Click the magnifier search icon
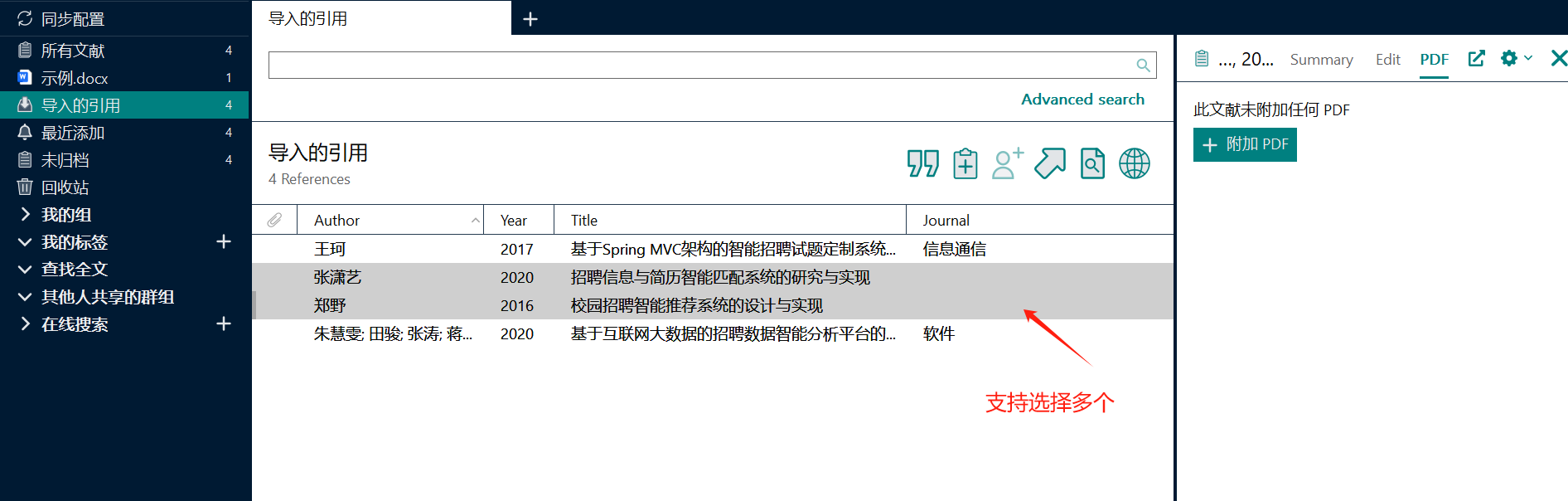 tap(1144, 65)
